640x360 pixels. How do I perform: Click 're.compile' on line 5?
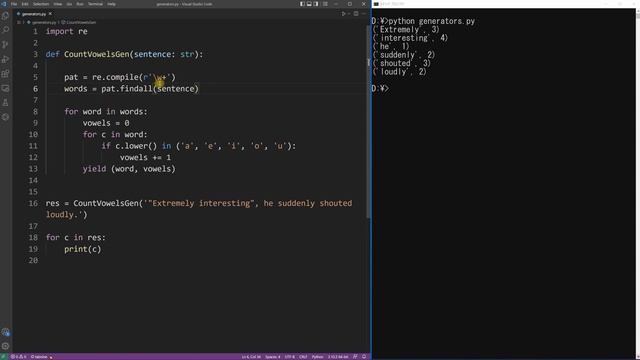point(116,77)
